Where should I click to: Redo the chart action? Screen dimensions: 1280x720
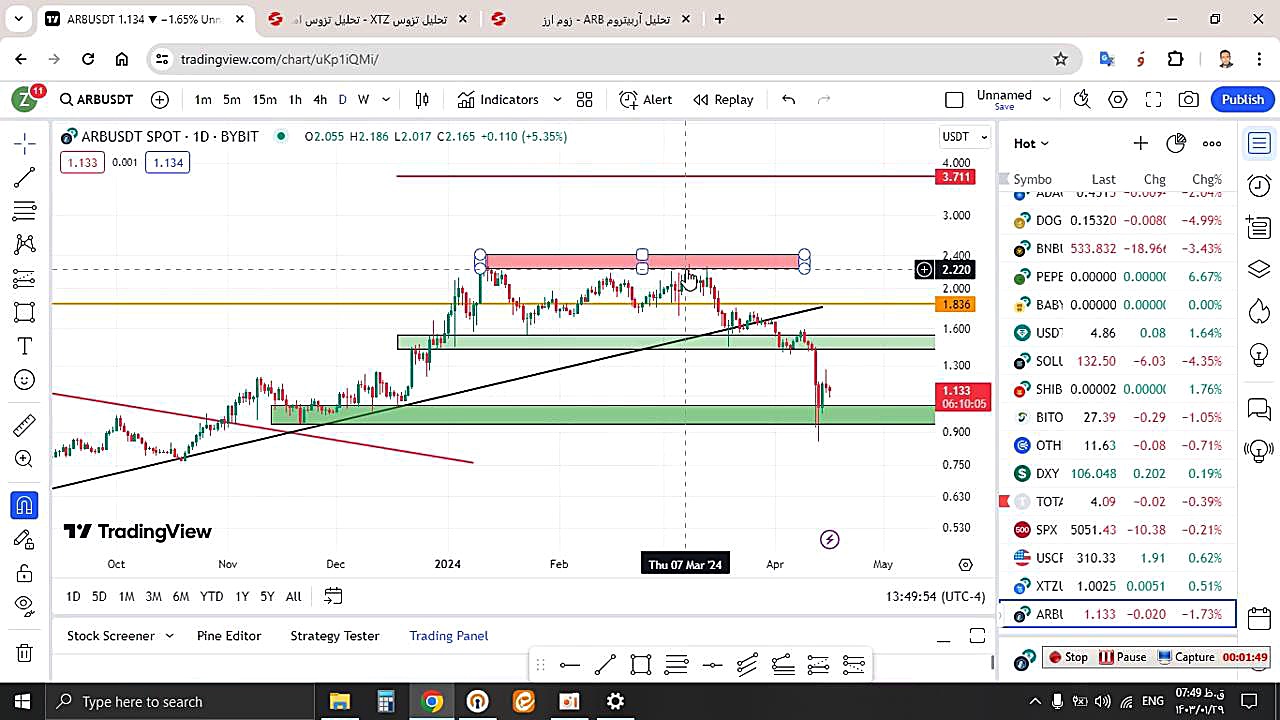(x=824, y=99)
